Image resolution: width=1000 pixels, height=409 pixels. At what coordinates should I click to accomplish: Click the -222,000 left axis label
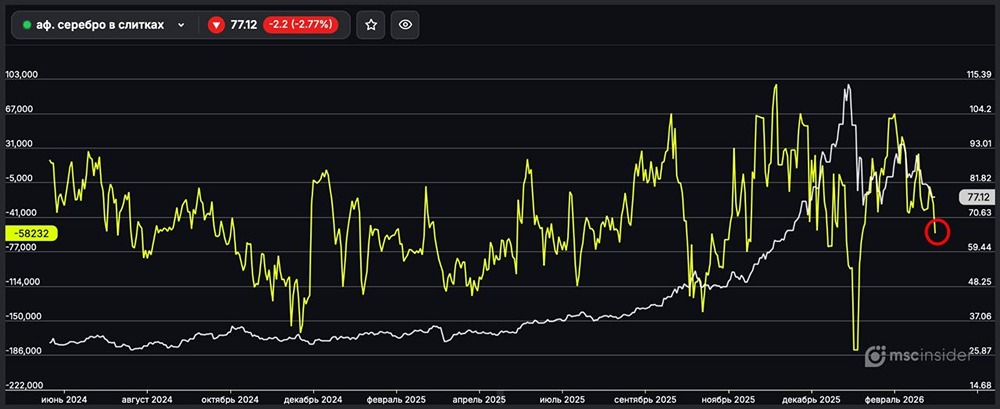pos(22,386)
